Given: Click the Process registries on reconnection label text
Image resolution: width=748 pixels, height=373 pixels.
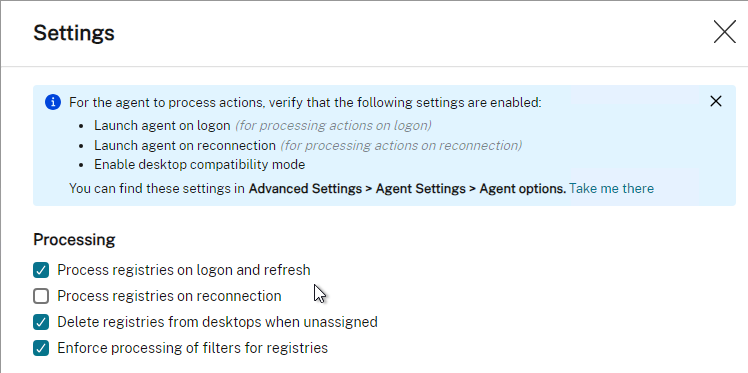Looking at the screenshot, I should pos(169,296).
